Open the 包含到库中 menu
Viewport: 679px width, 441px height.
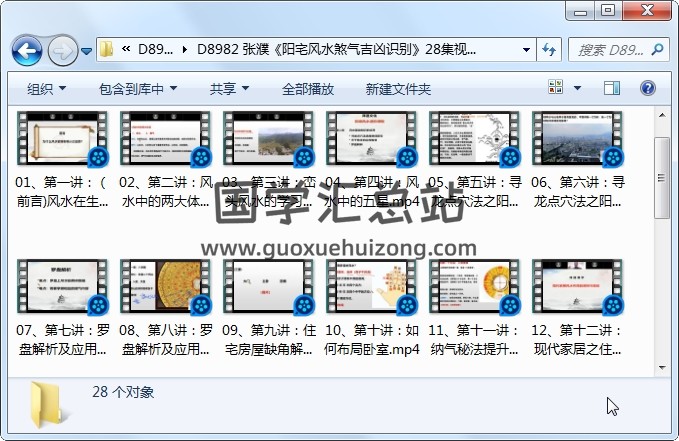tap(138, 89)
